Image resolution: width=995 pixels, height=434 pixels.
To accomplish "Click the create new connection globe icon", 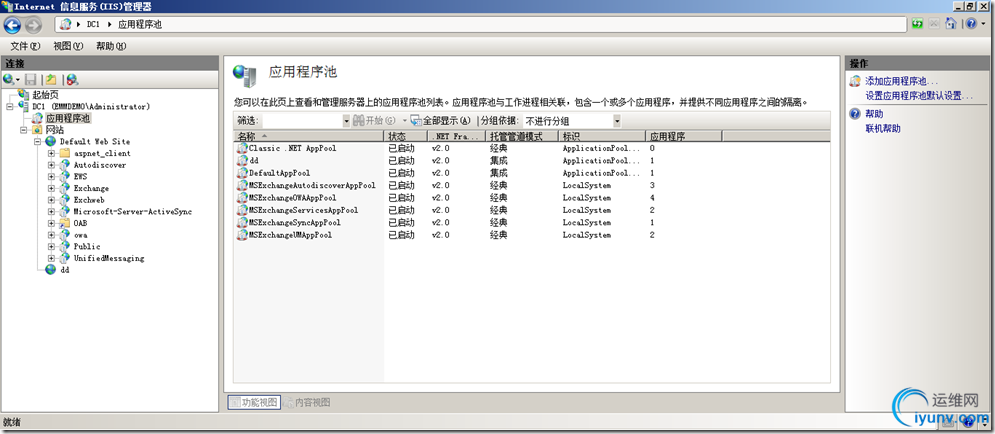I will pos(9,79).
